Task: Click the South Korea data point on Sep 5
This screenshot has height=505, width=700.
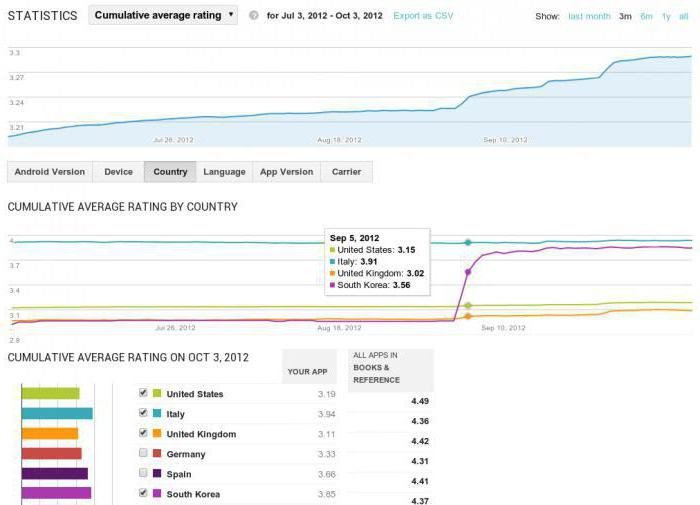Action: point(467,271)
